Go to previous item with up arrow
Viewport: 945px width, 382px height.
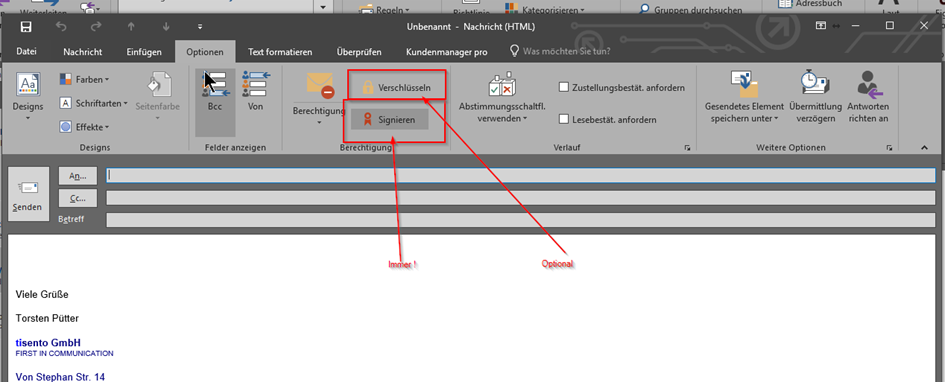[x=131, y=27]
